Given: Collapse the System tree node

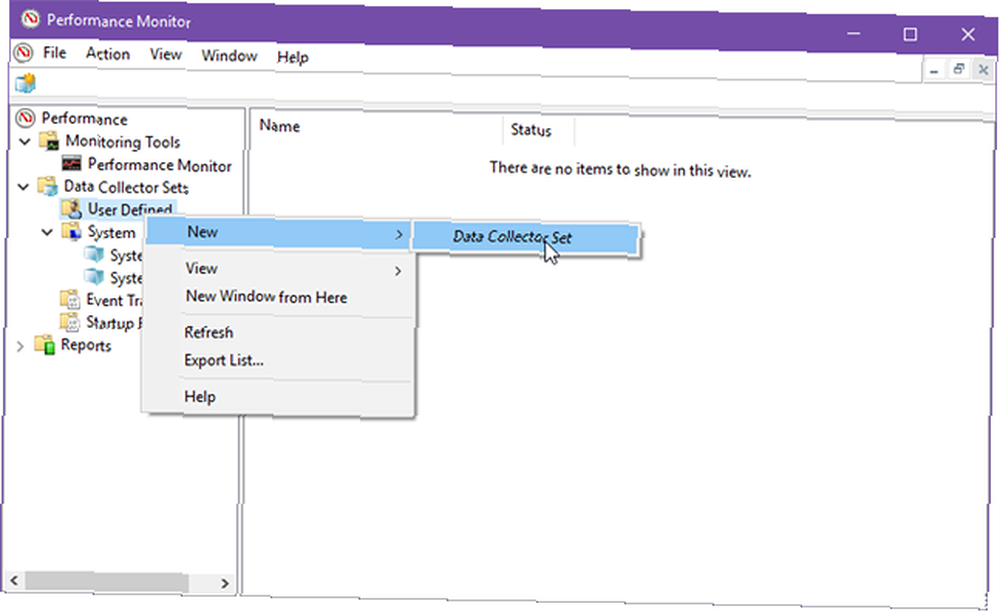Looking at the screenshot, I should click(x=47, y=232).
